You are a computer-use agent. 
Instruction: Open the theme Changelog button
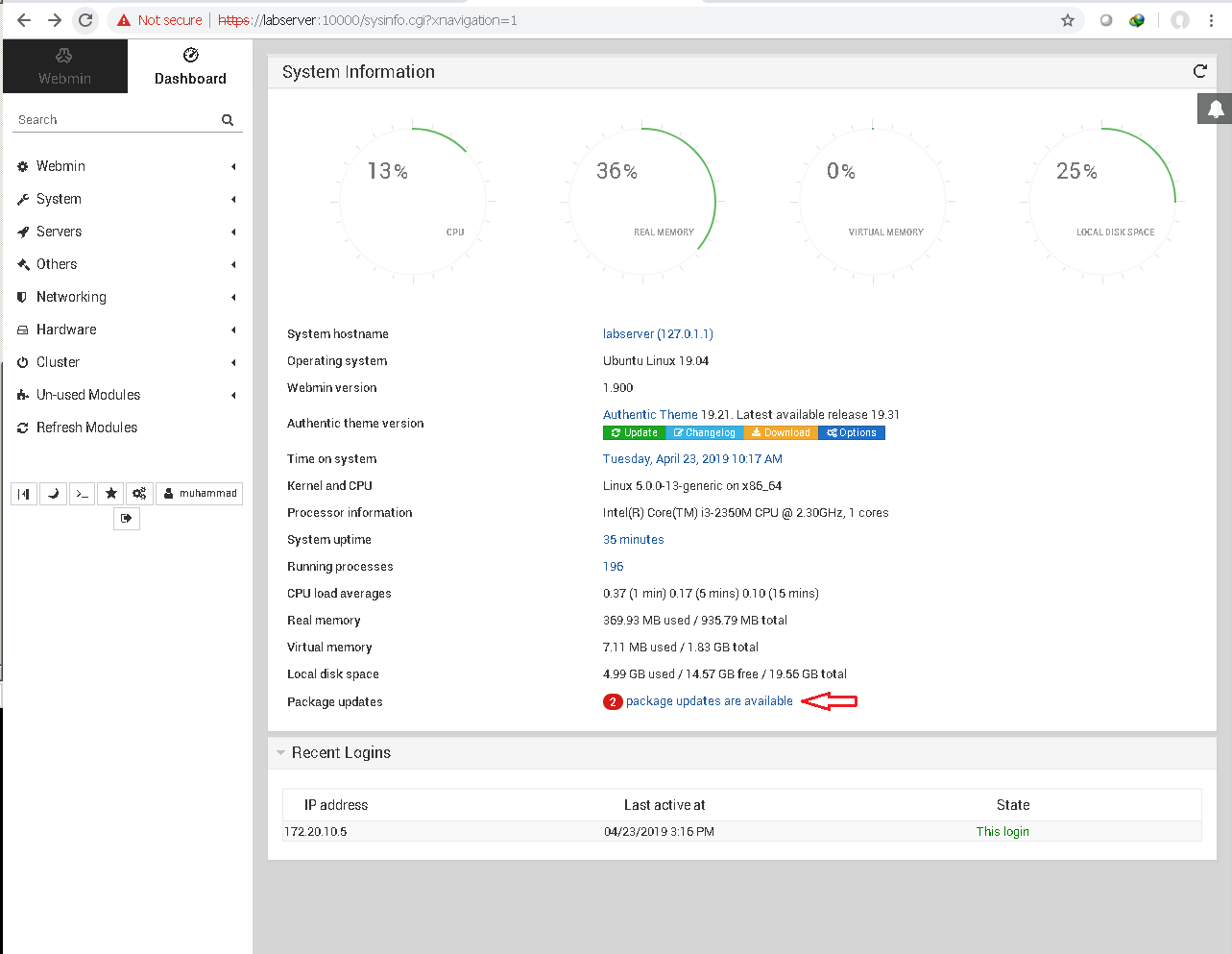click(x=705, y=433)
